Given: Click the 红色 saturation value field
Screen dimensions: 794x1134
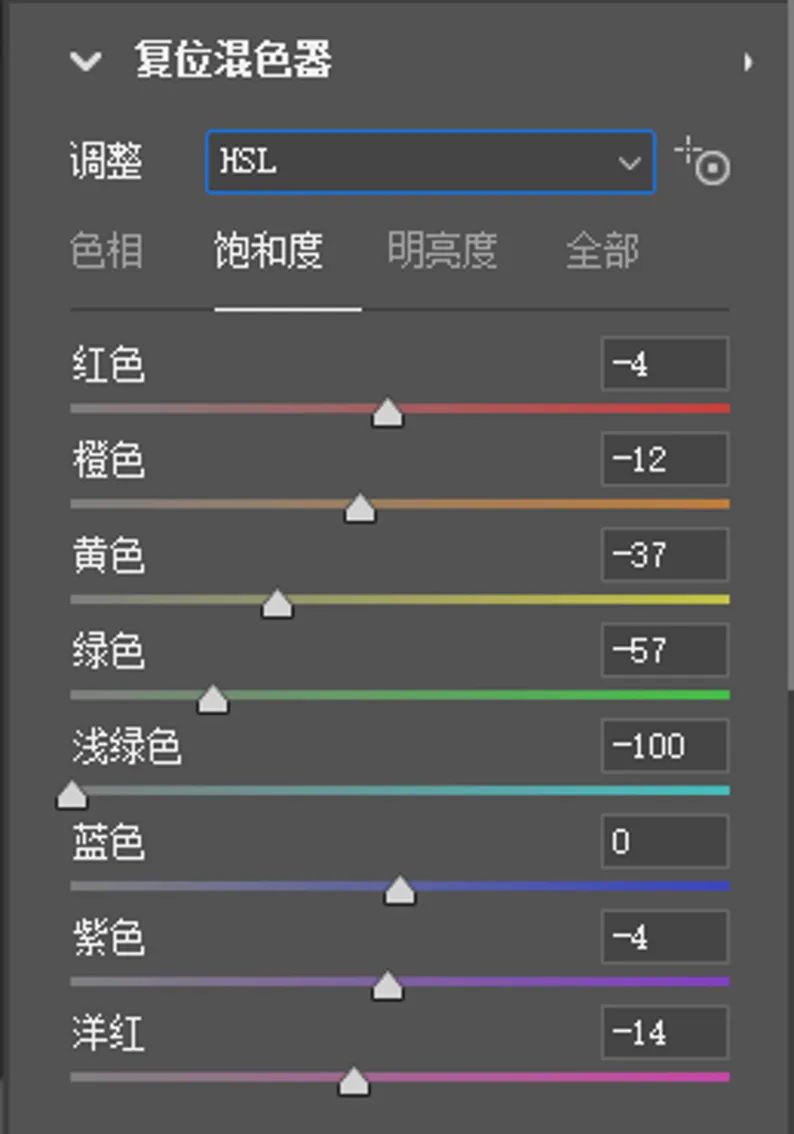Looking at the screenshot, I should [664, 364].
